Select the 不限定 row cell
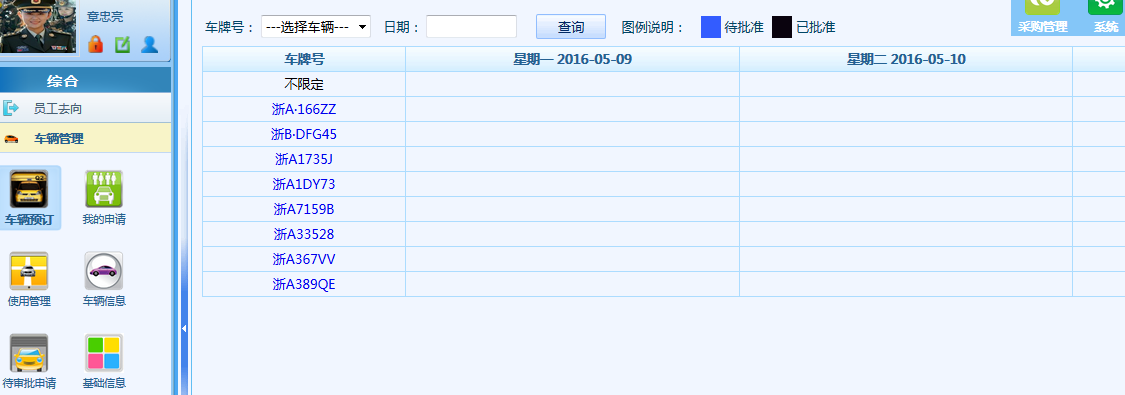 (x=304, y=85)
